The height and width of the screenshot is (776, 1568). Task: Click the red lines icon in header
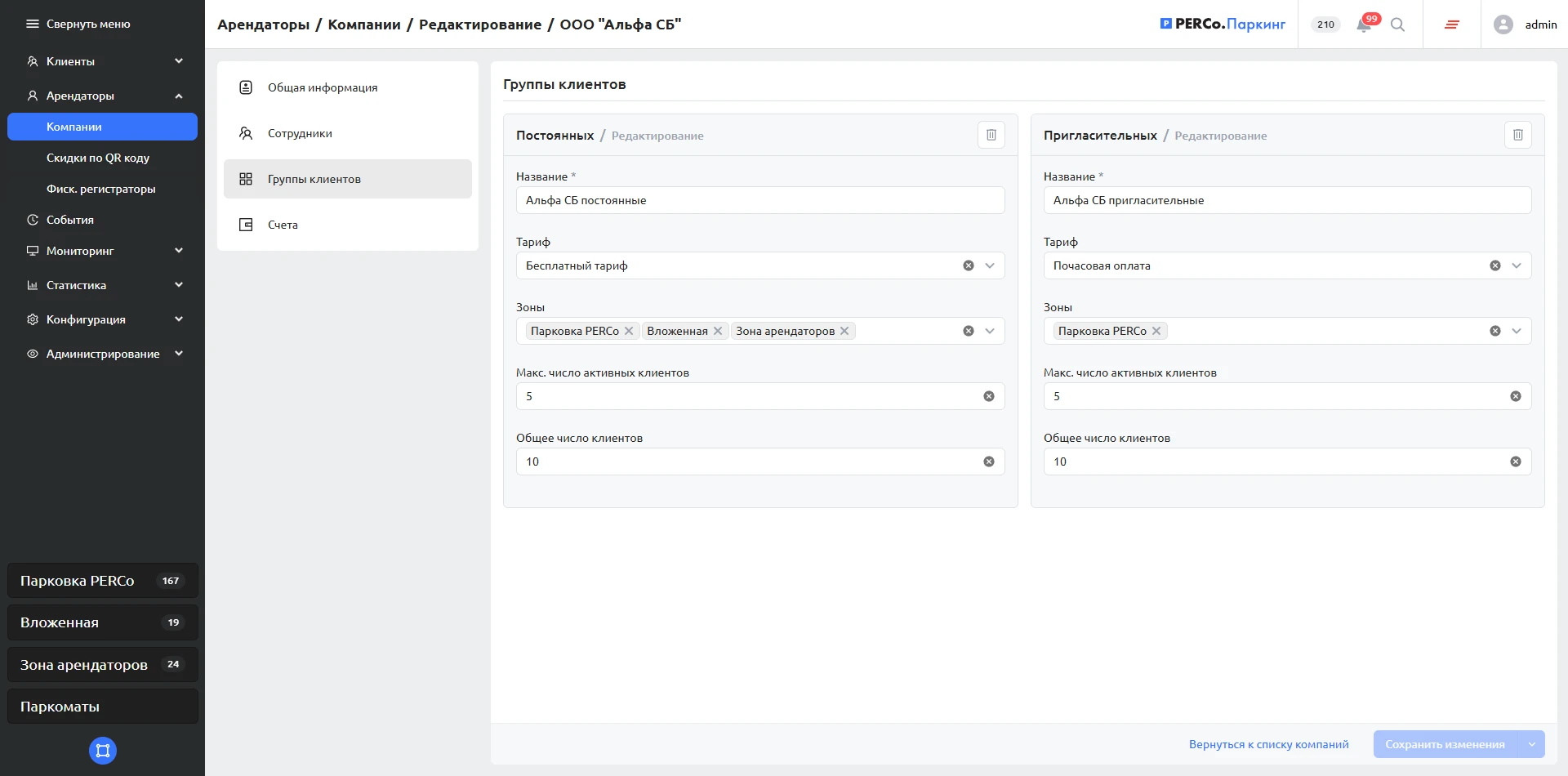[x=1451, y=25]
